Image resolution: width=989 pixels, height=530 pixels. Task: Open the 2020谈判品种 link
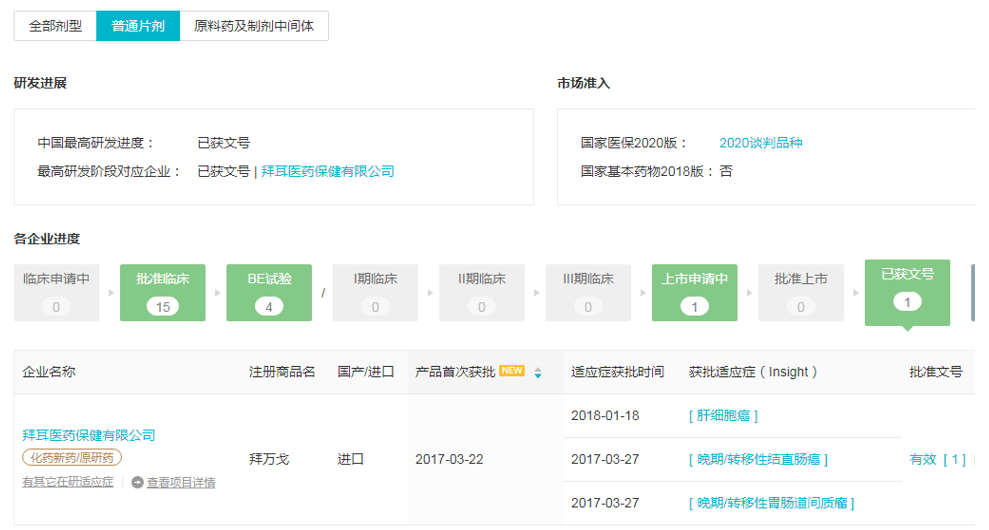tap(760, 143)
